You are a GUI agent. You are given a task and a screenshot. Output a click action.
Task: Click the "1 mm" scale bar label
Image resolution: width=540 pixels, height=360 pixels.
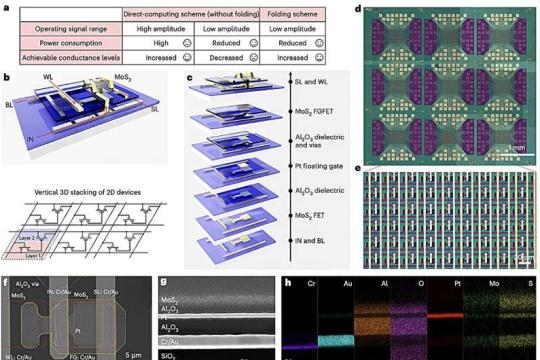pos(517,148)
